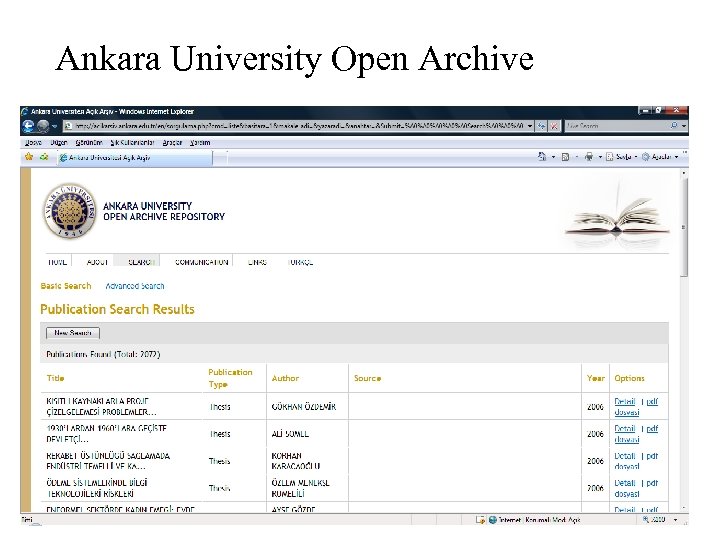Open the Home icon dropdown arrow

(553, 157)
